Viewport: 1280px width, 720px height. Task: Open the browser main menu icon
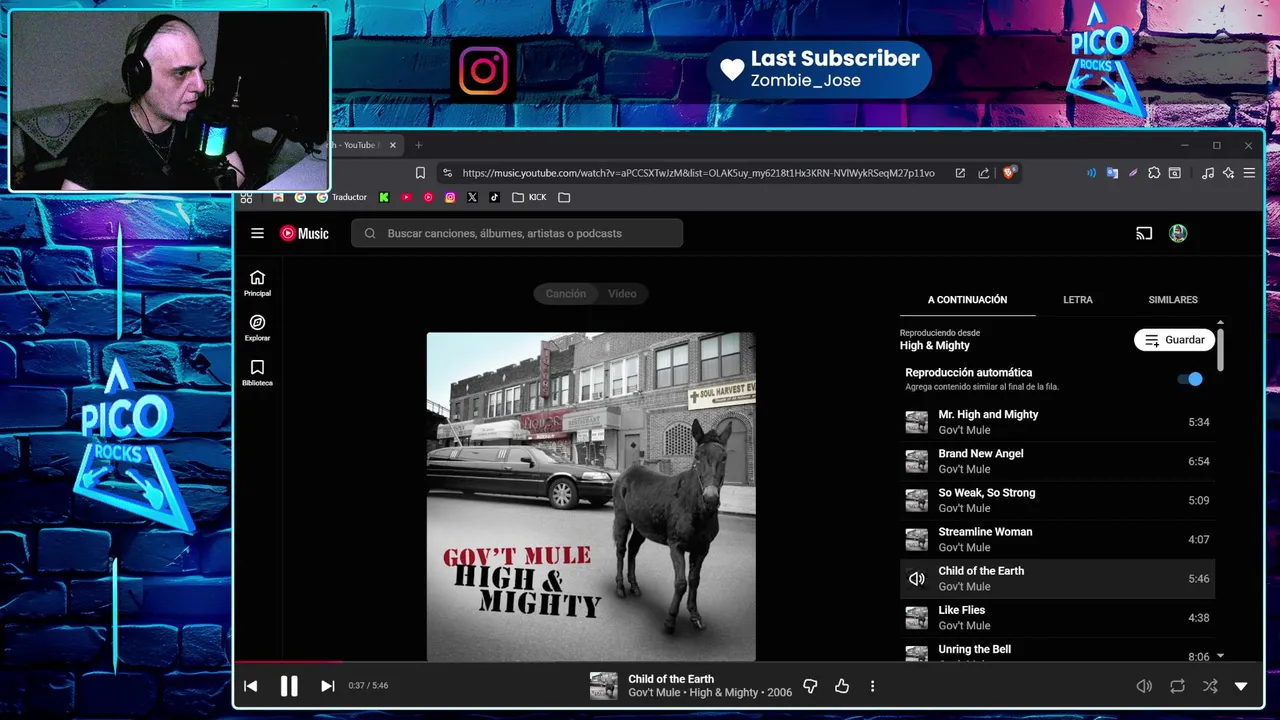(1249, 173)
